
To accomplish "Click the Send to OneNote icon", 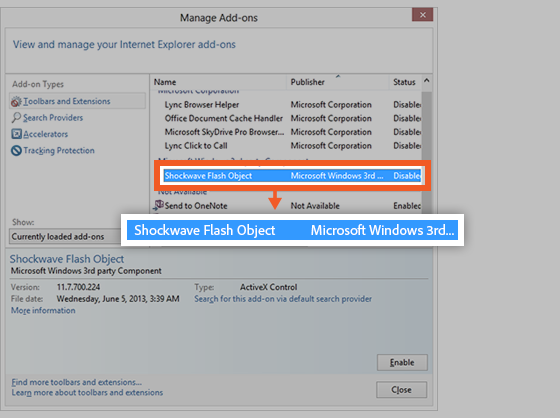I will [159, 205].
